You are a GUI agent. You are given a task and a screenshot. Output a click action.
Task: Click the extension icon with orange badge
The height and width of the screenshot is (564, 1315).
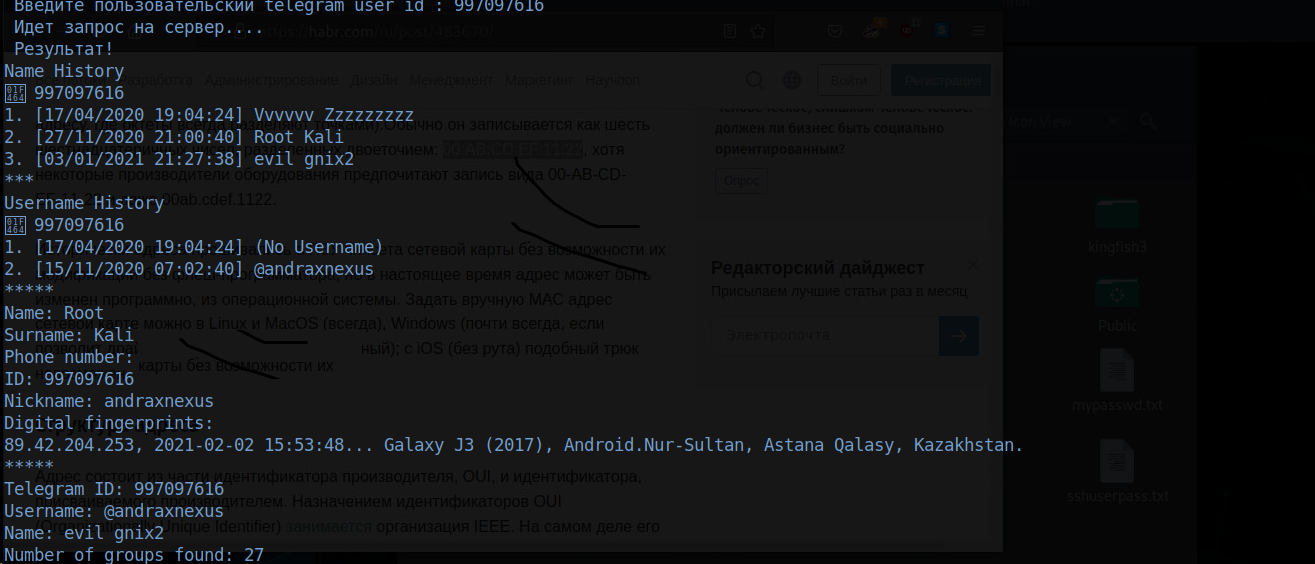pos(872,30)
